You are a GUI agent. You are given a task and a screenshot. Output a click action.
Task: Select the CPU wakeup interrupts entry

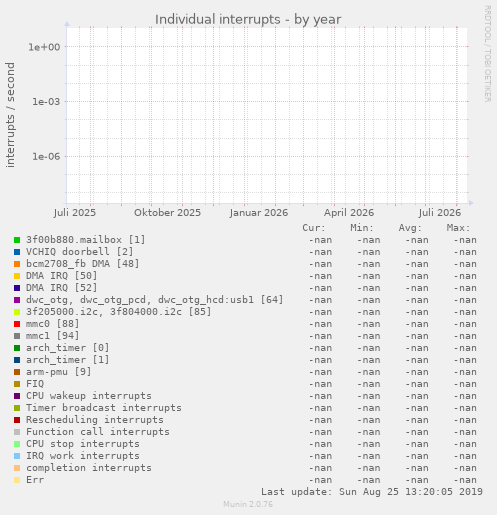[x=89, y=396]
